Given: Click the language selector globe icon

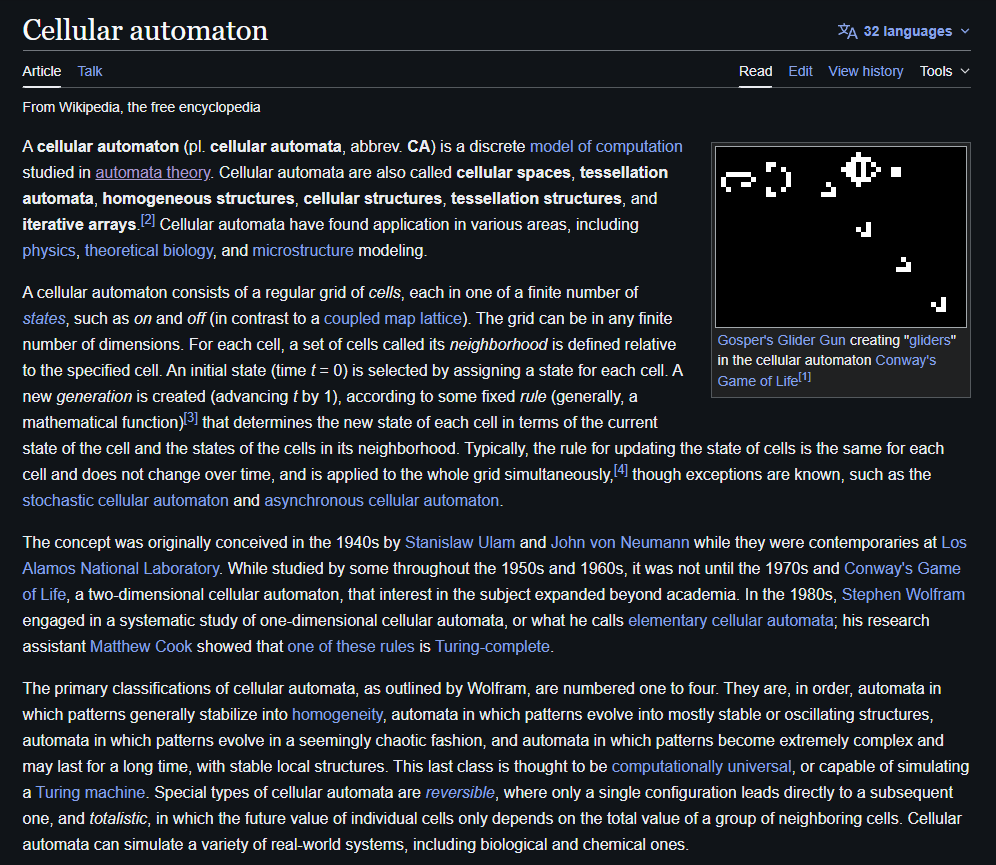Looking at the screenshot, I should pos(849,30).
